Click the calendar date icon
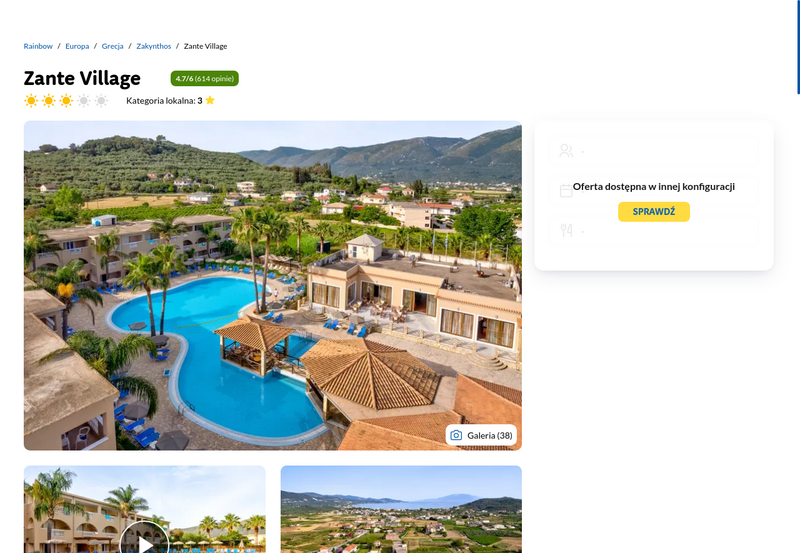The height and width of the screenshot is (553, 800). click(x=566, y=191)
